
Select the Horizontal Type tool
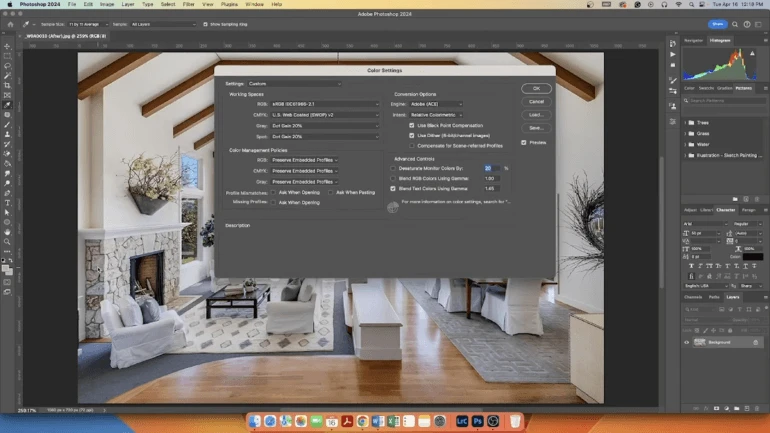[7, 202]
